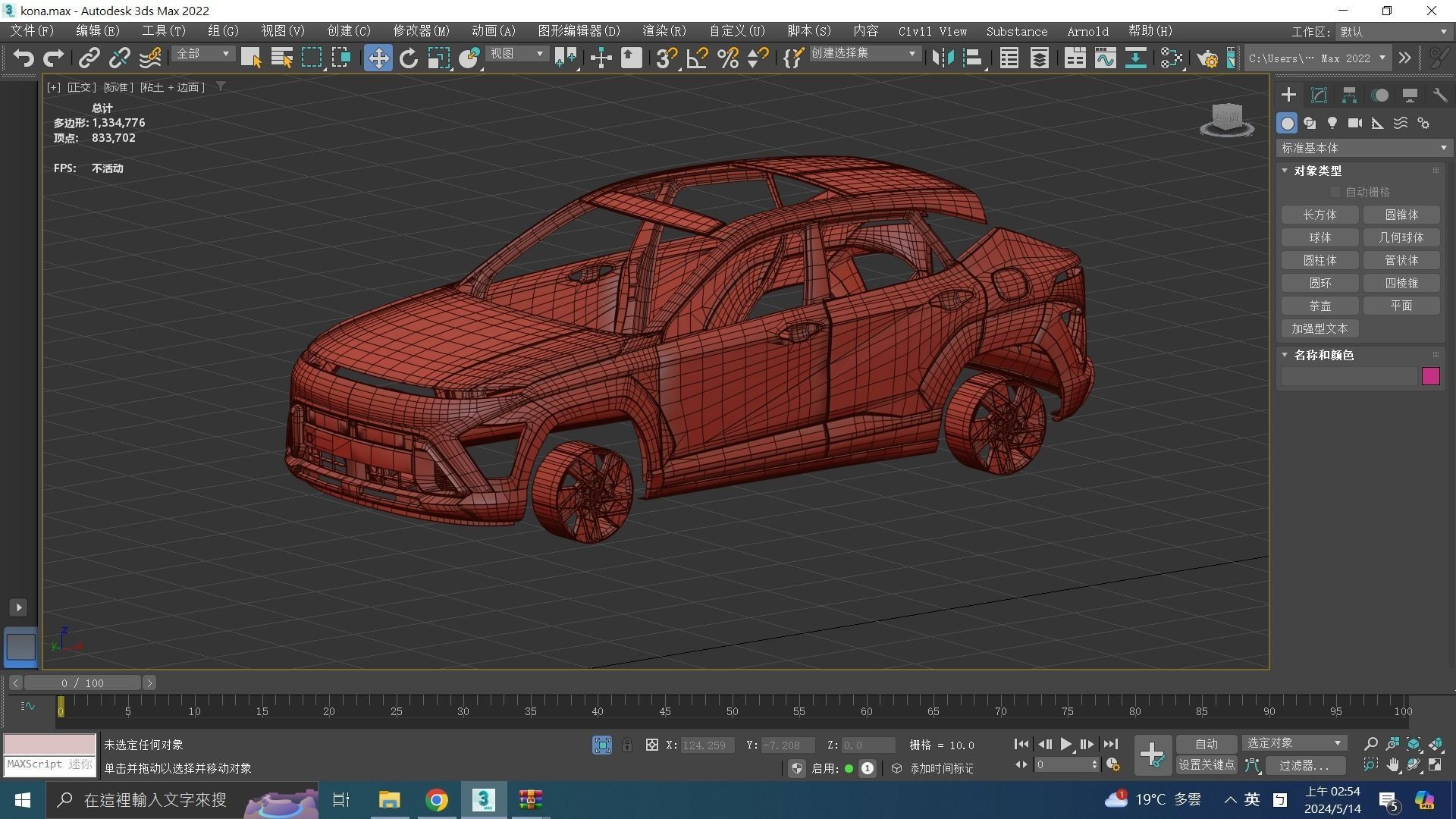Image resolution: width=1456 pixels, height=819 pixels.
Task: Open Render Setup teapot icon
Action: [x=1207, y=58]
